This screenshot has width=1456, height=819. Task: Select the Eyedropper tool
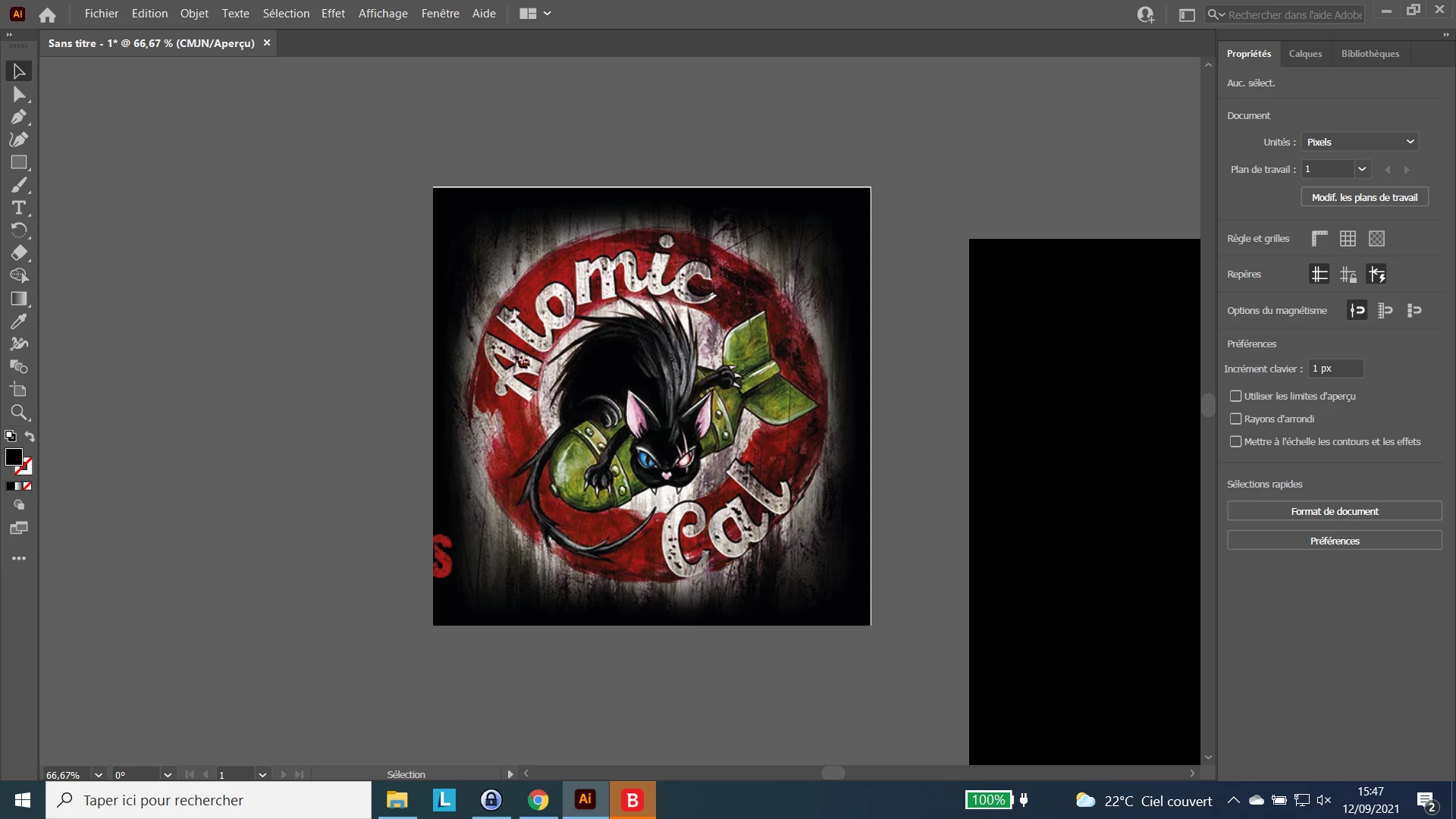19,322
